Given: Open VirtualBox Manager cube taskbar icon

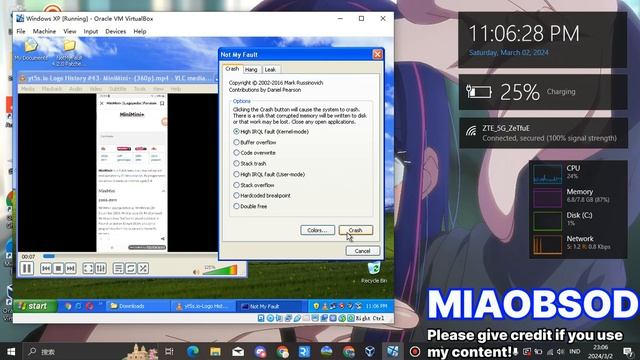Looking at the screenshot, I should point(370,351).
